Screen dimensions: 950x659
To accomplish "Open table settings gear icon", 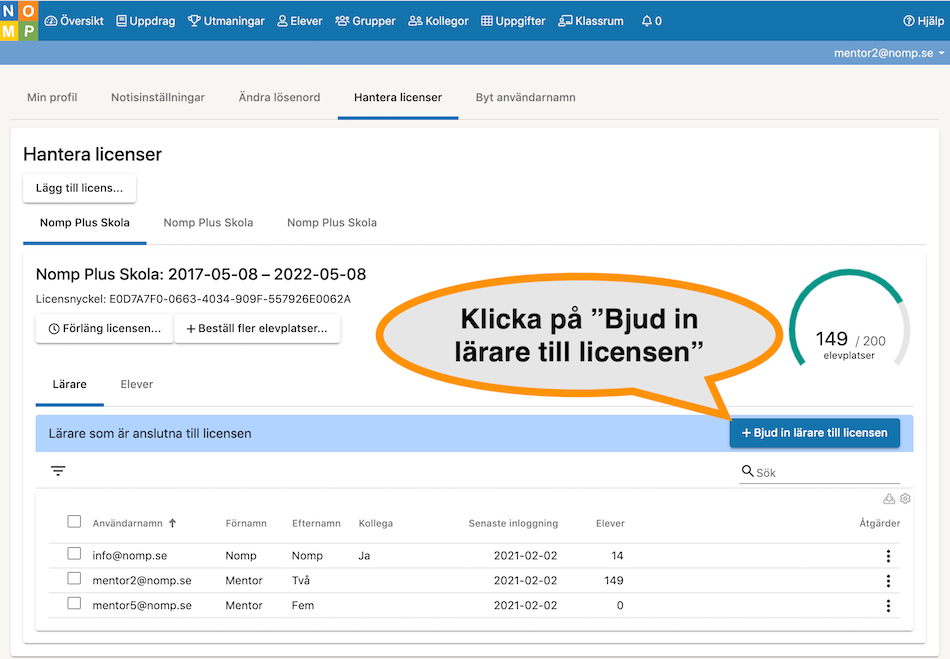I will (x=905, y=498).
